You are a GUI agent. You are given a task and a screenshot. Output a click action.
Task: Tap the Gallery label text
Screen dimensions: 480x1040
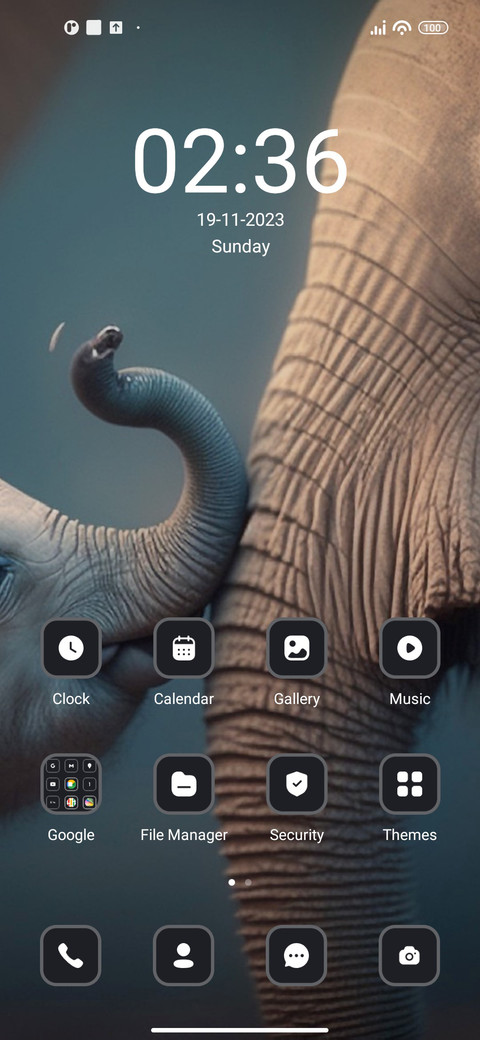pyautogui.click(x=296, y=699)
